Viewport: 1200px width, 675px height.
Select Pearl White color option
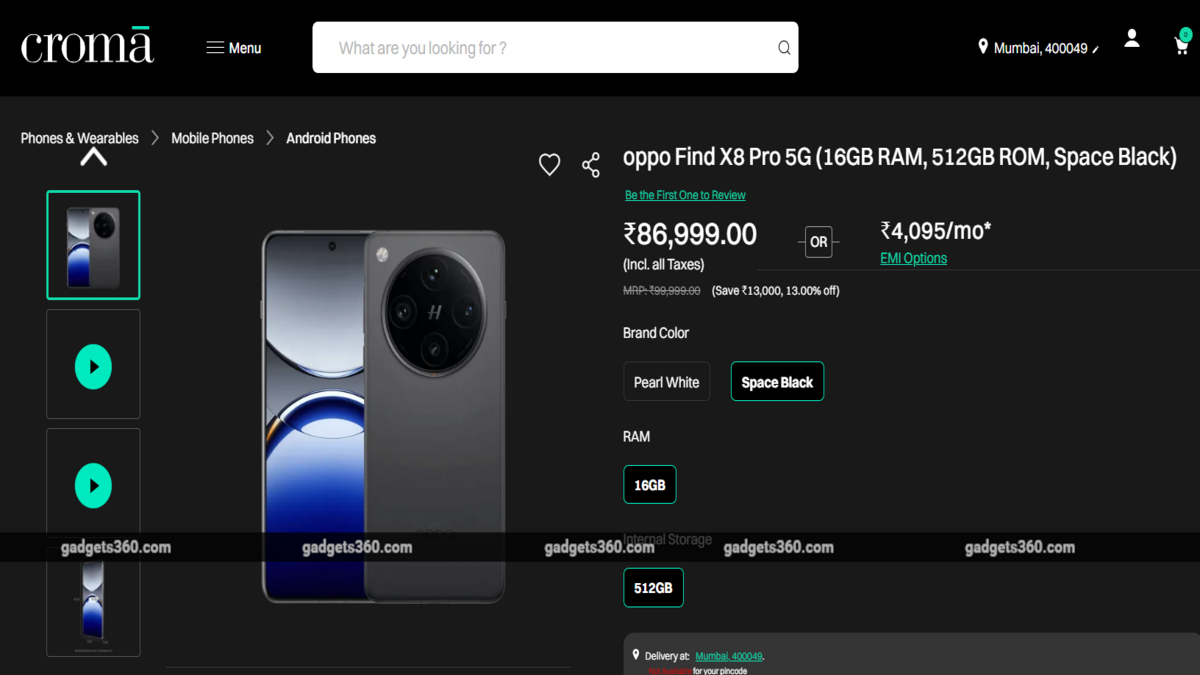tap(666, 382)
